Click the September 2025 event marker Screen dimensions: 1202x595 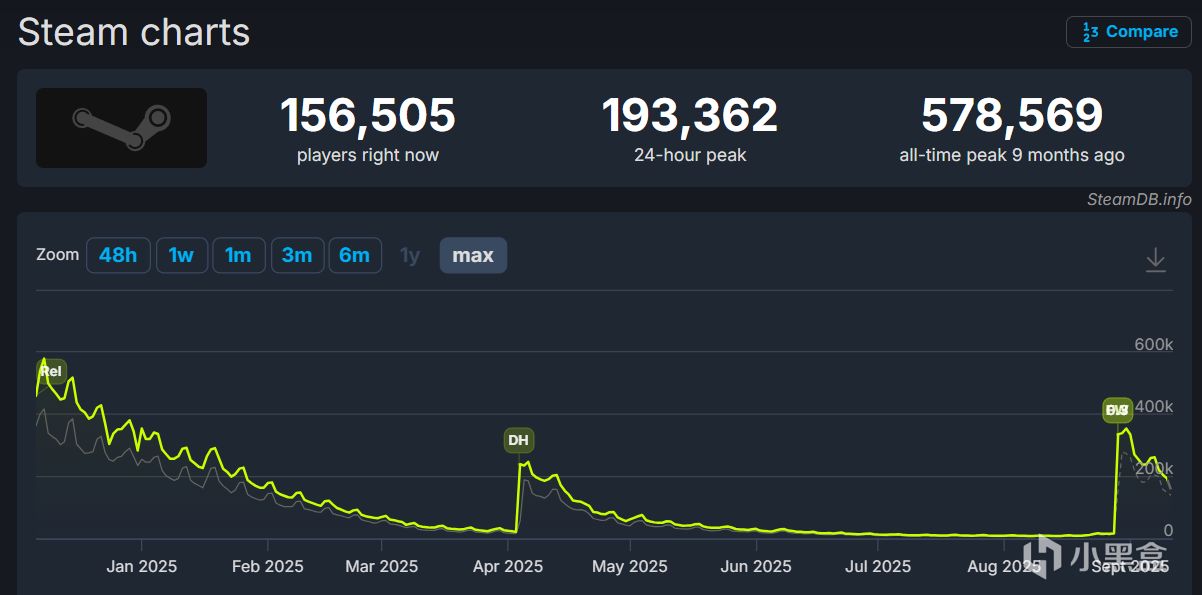(x=1118, y=410)
